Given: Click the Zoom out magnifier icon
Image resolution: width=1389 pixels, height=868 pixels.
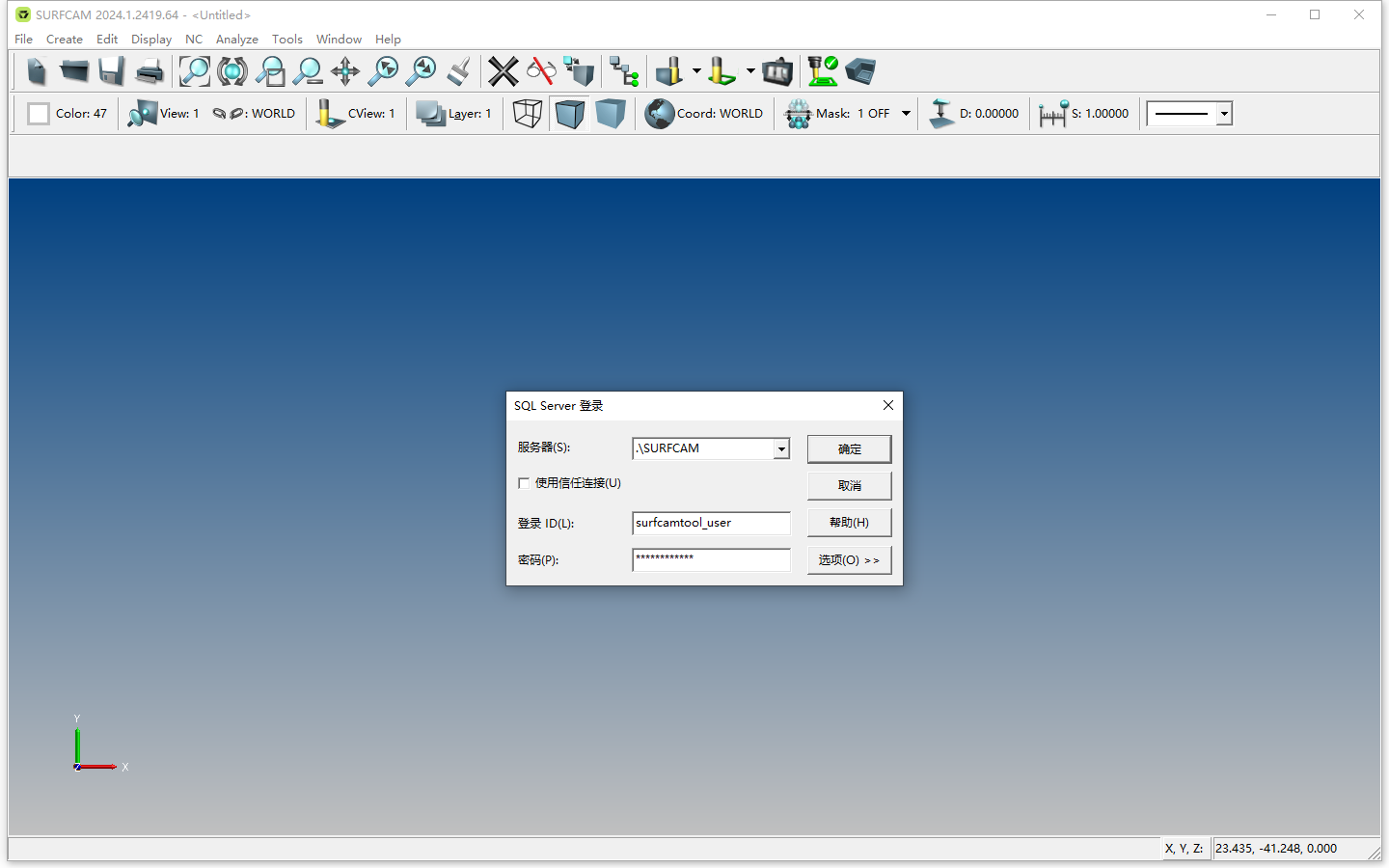Looking at the screenshot, I should coord(308,71).
